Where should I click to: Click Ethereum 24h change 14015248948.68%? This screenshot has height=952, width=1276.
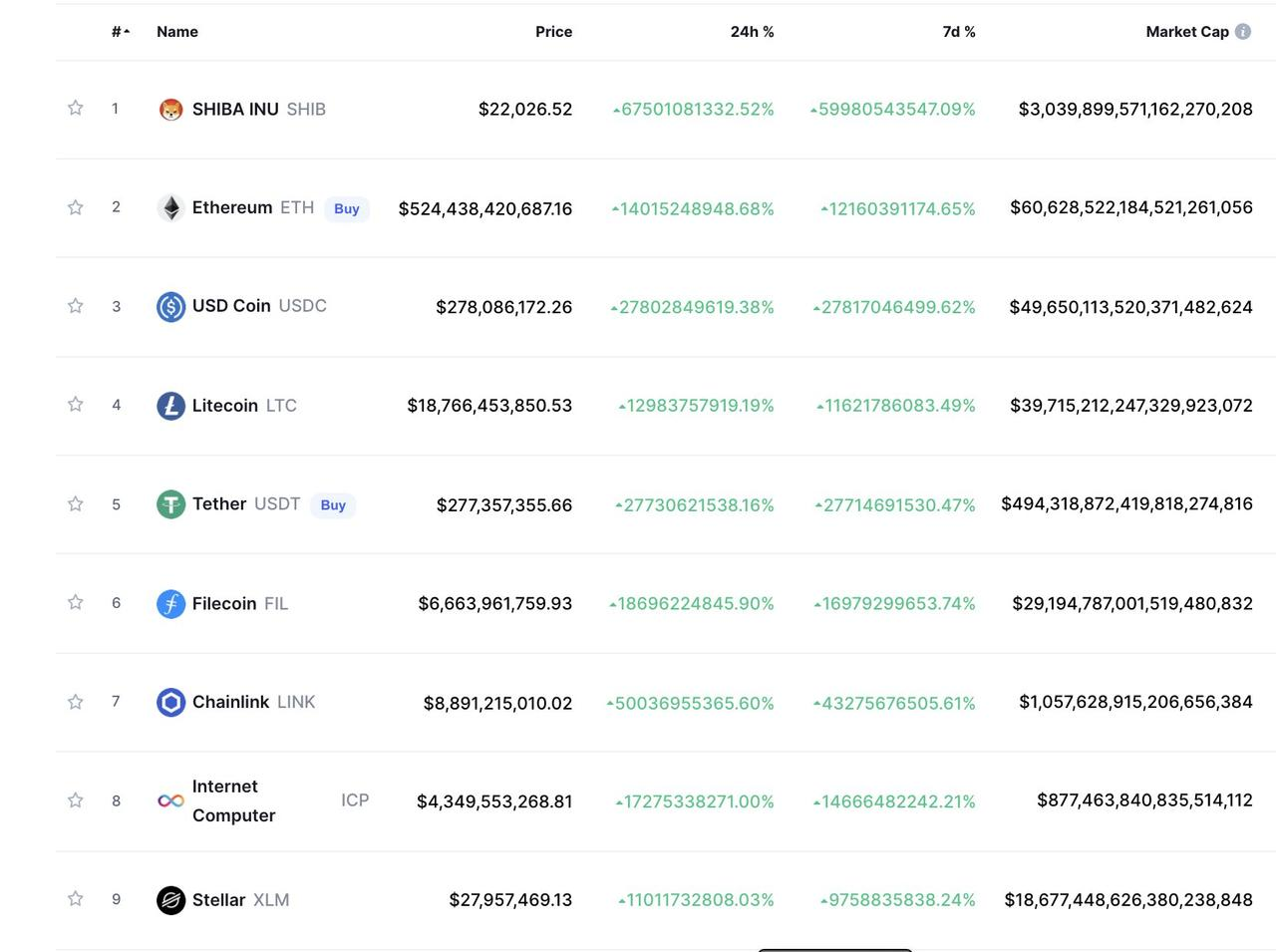pyautogui.click(x=693, y=208)
